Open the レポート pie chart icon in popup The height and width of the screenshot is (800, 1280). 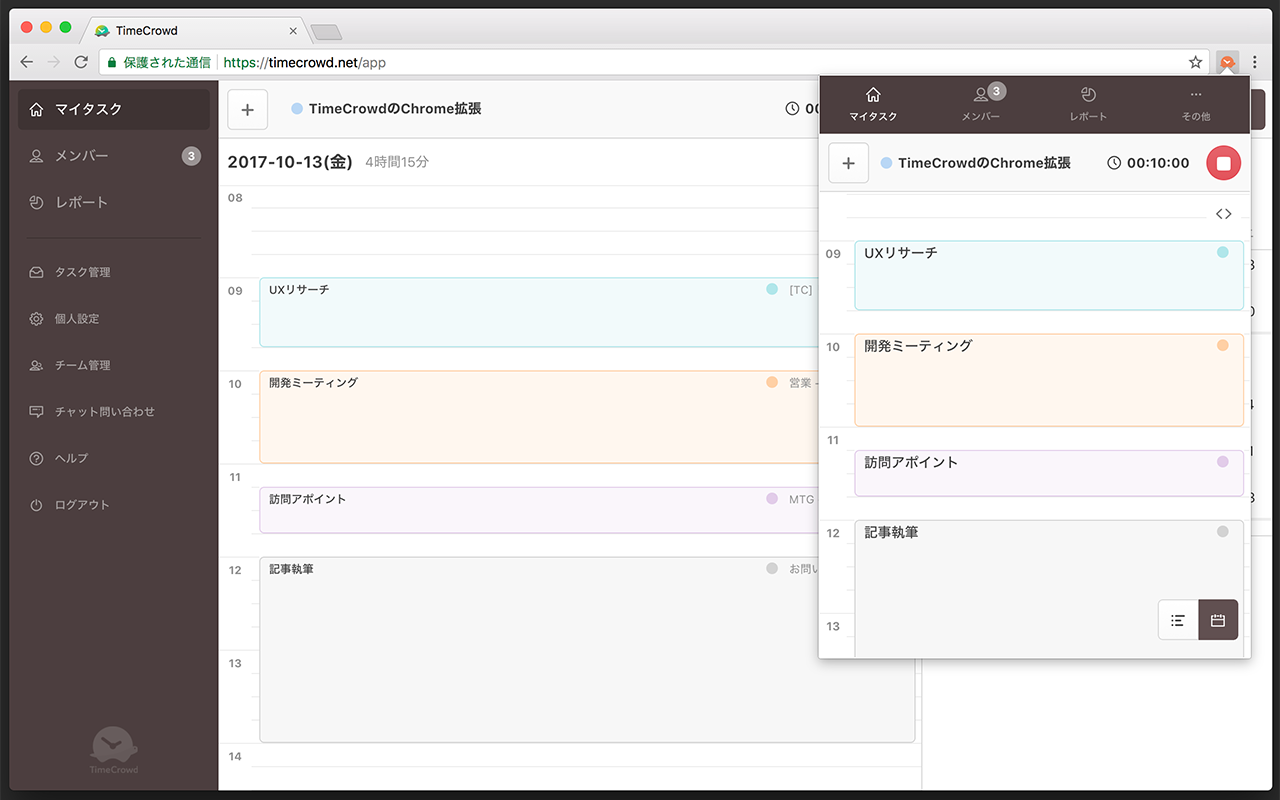(1088, 104)
